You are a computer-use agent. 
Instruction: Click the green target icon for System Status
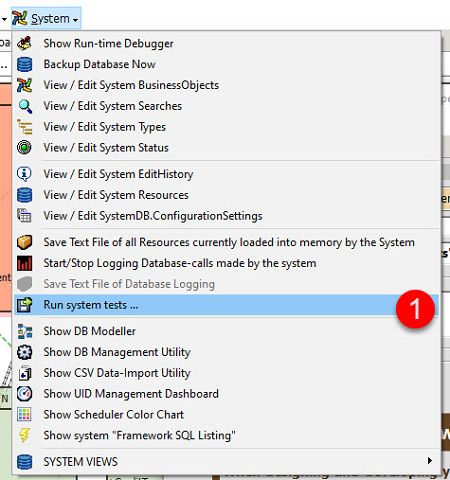click(24, 148)
